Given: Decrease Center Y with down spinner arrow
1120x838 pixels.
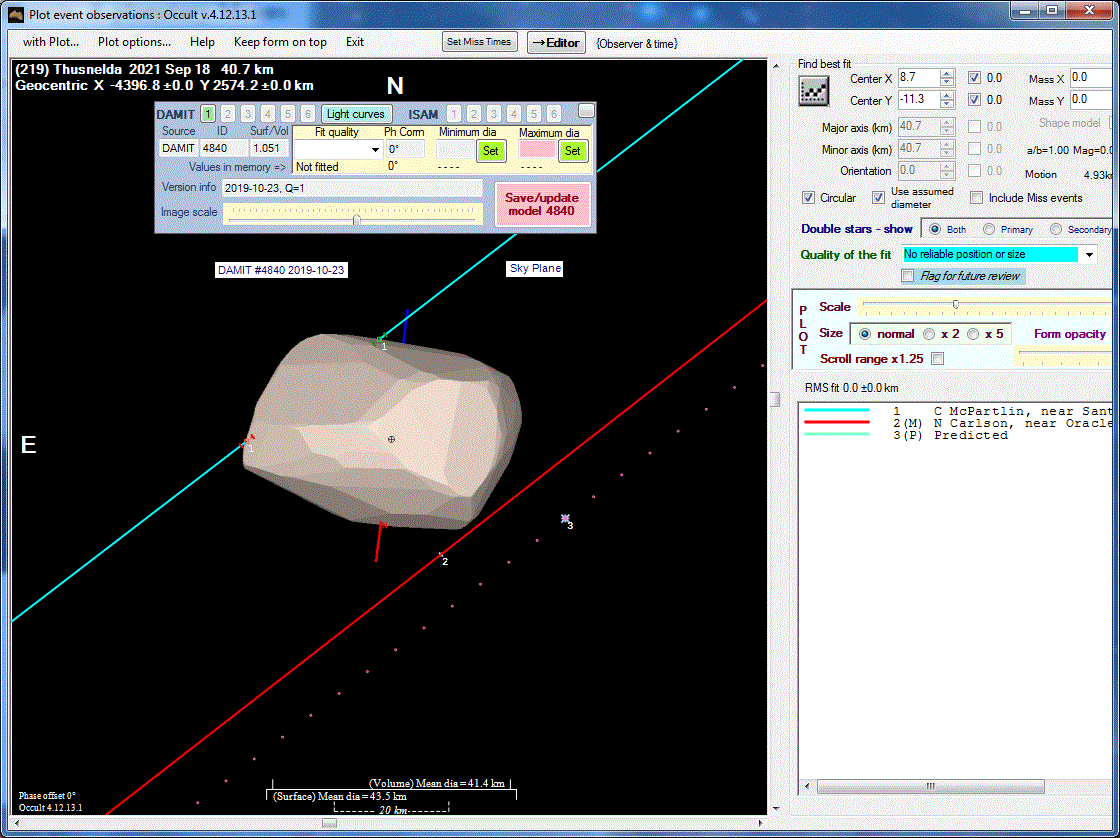Looking at the screenshot, I should point(948,104).
